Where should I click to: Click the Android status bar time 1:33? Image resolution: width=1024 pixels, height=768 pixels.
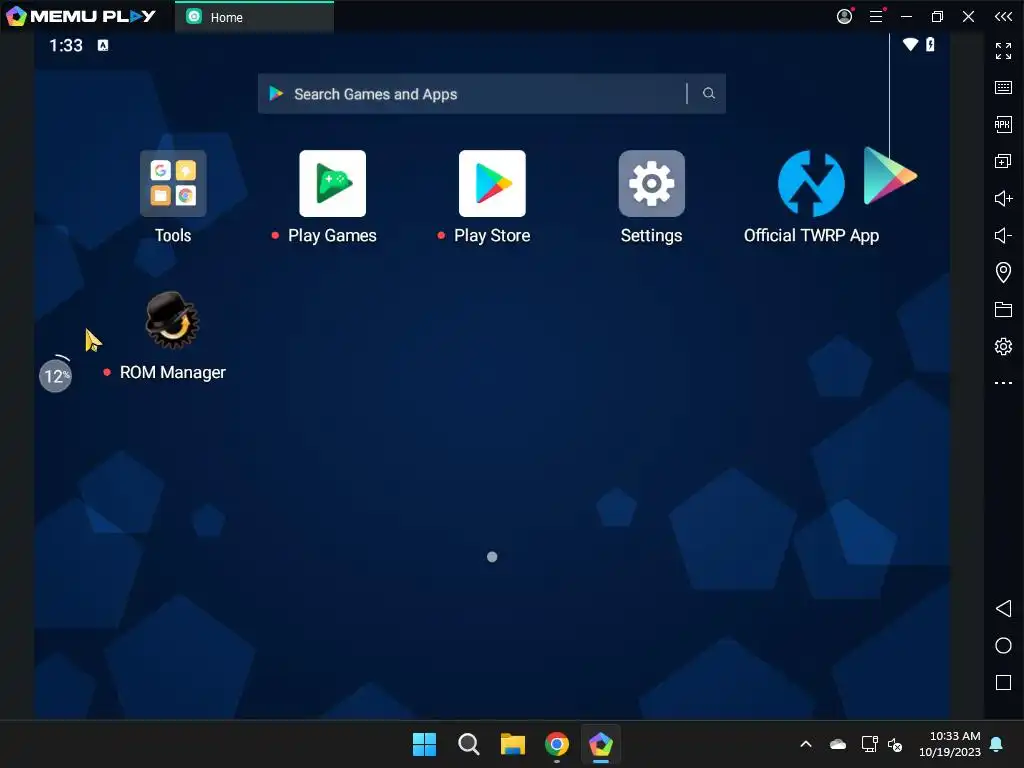click(66, 45)
